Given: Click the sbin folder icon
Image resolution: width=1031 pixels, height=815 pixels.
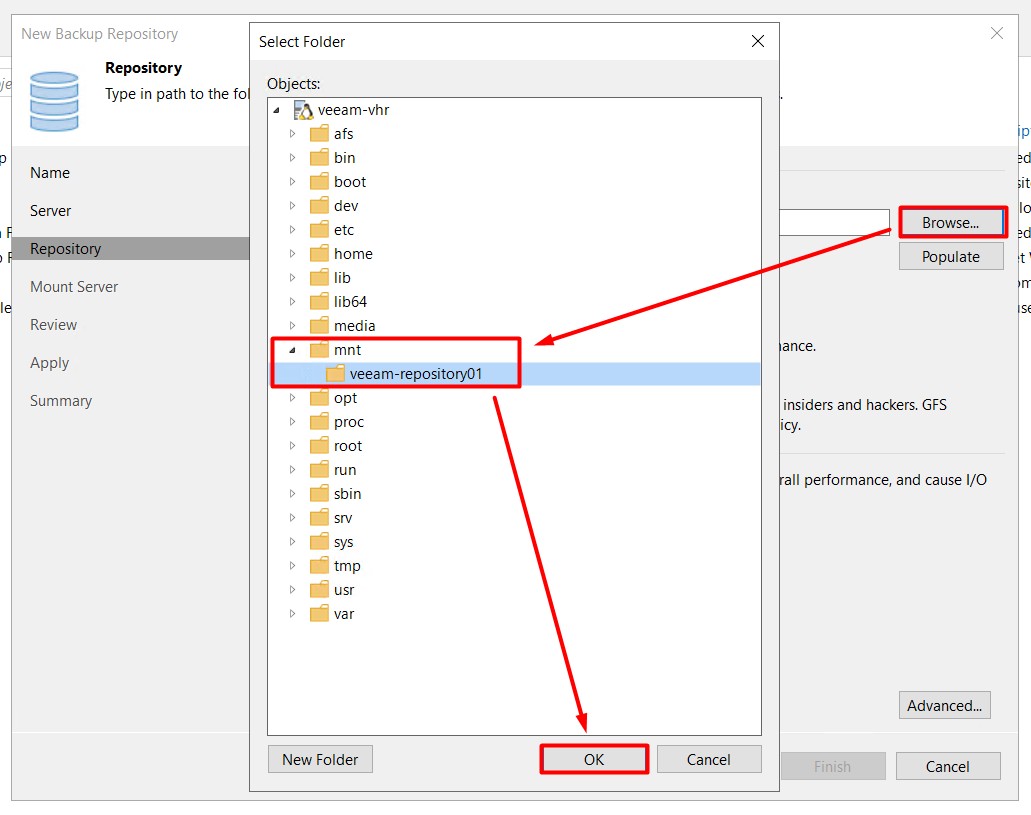Looking at the screenshot, I should (x=320, y=494).
